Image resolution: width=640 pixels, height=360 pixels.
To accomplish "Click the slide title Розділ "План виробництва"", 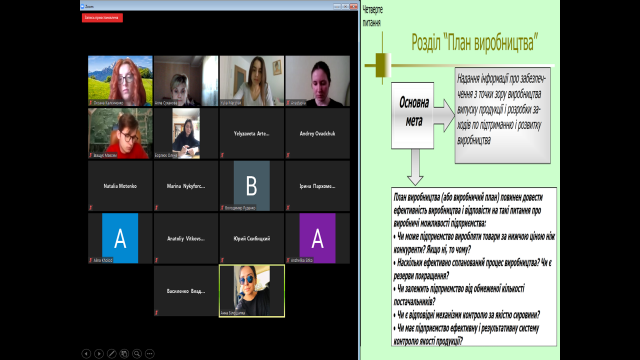I will coord(474,43).
